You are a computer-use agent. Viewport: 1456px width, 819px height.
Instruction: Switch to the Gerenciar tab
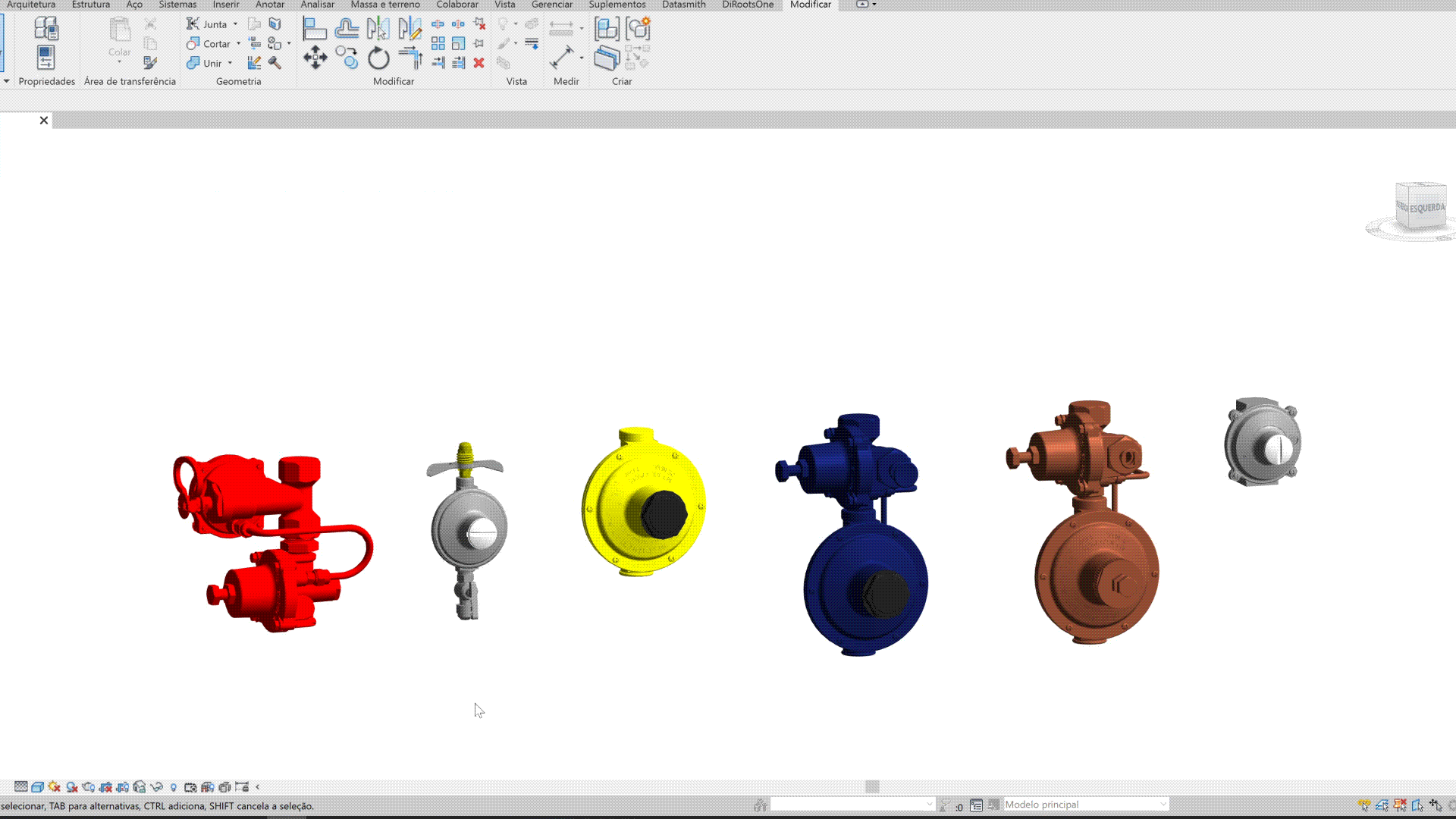(551, 5)
